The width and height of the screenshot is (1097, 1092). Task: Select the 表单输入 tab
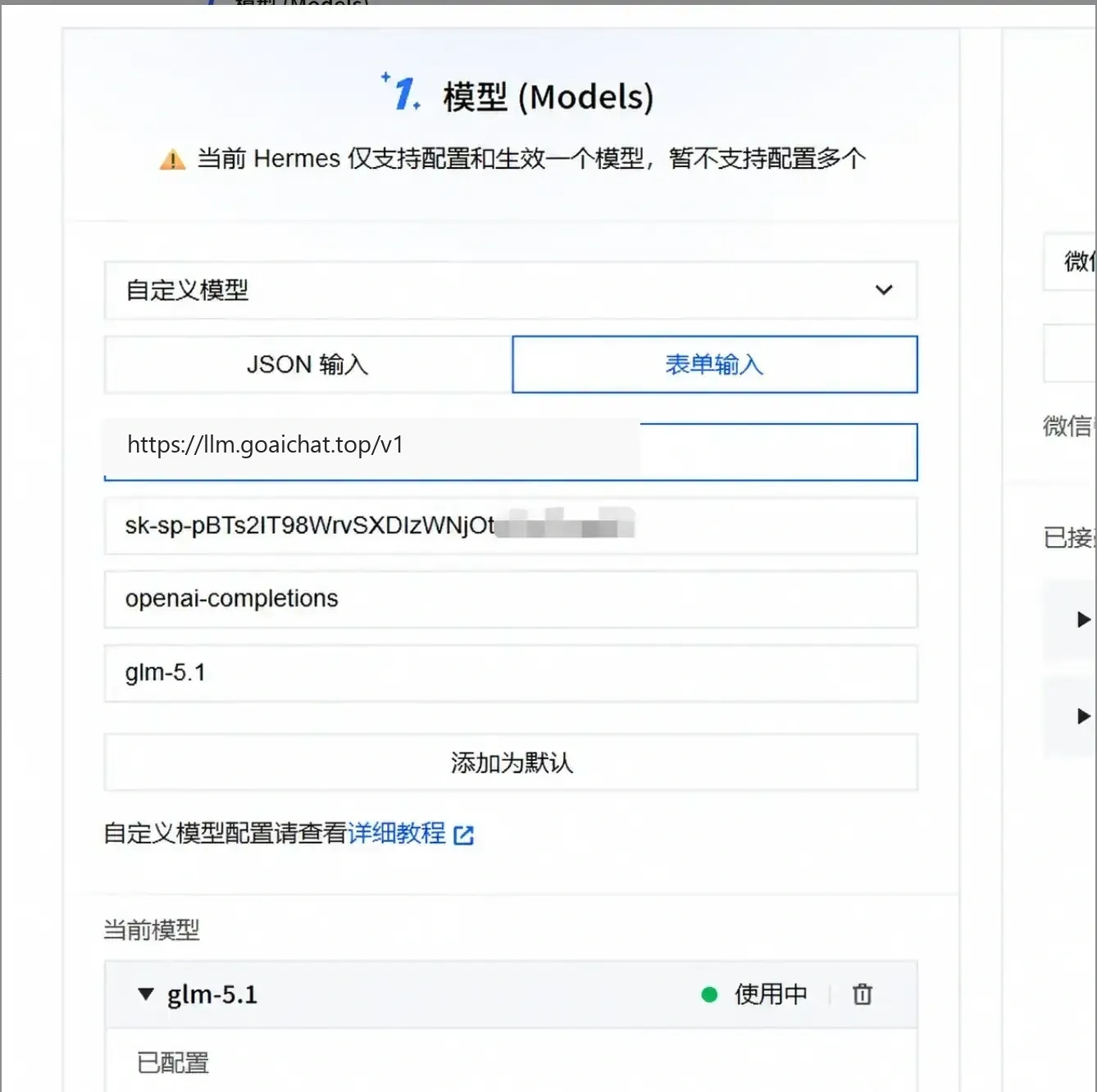(x=714, y=364)
